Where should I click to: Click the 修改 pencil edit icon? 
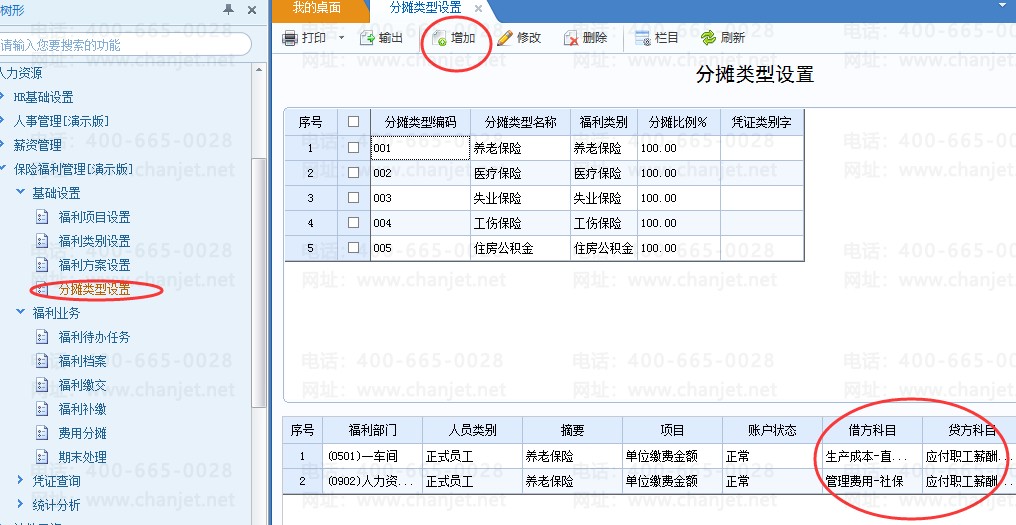click(505, 38)
